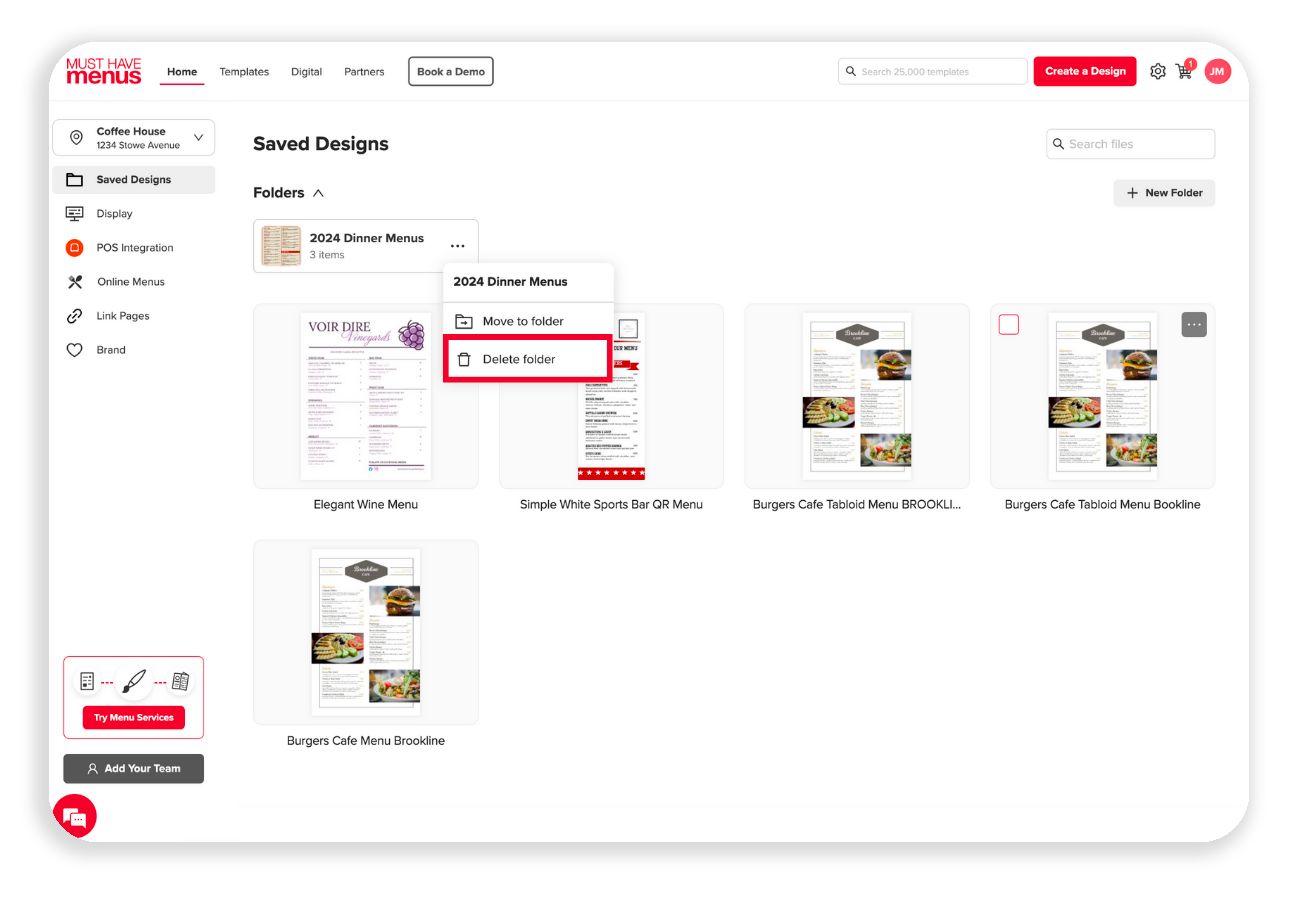Click Try Menu Services button
This screenshot has width=1300, height=900.
134,717
